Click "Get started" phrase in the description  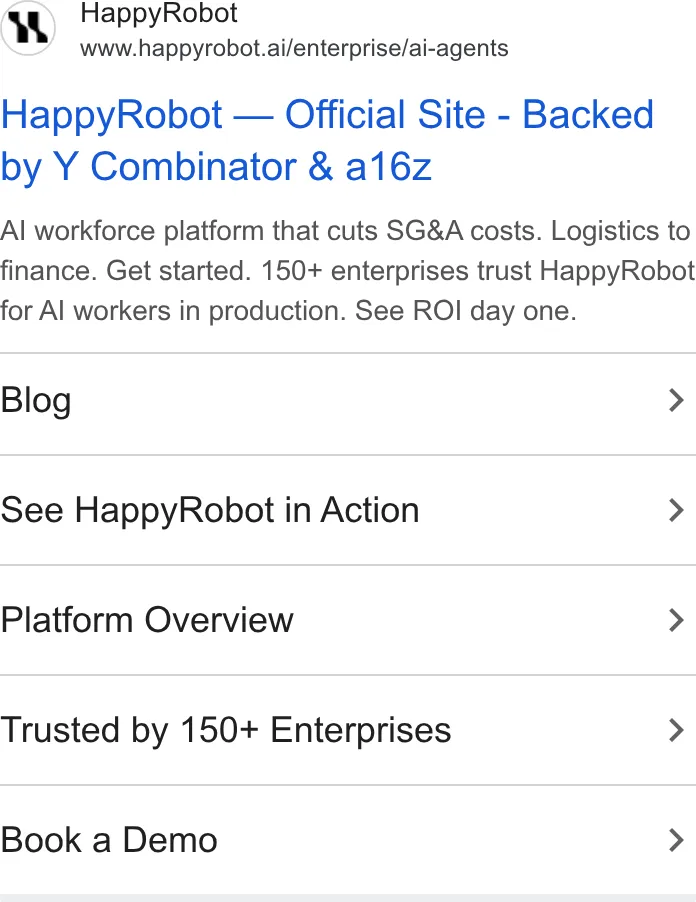click(x=178, y=271)
